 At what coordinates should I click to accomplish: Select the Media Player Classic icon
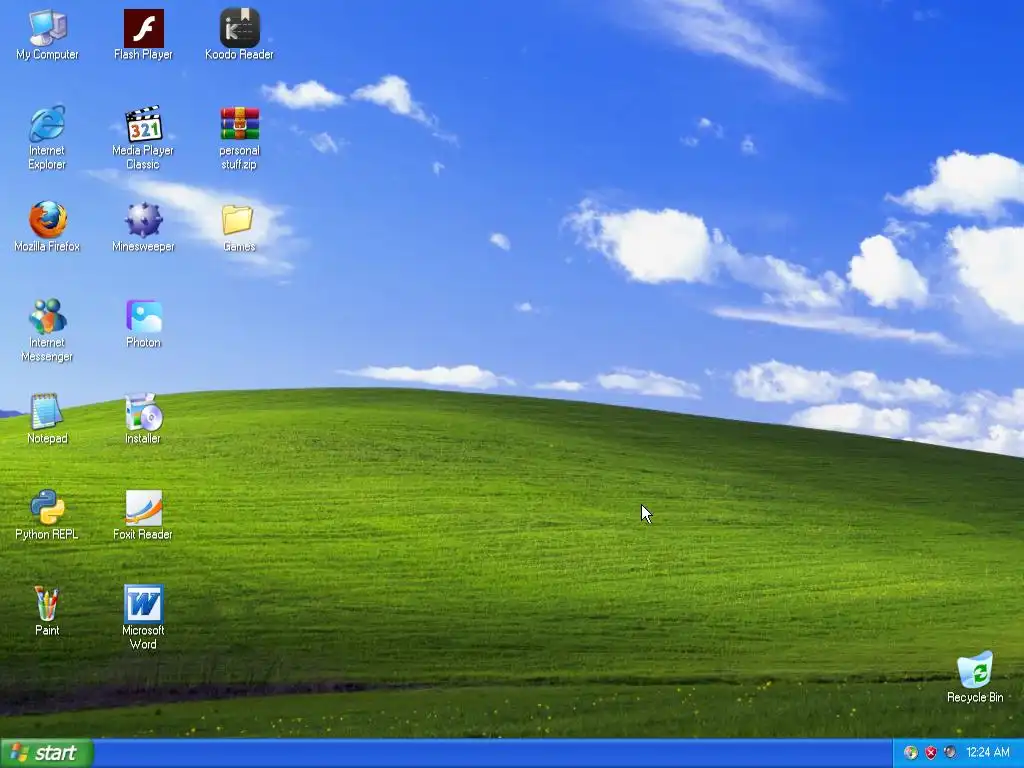point(144,138)
